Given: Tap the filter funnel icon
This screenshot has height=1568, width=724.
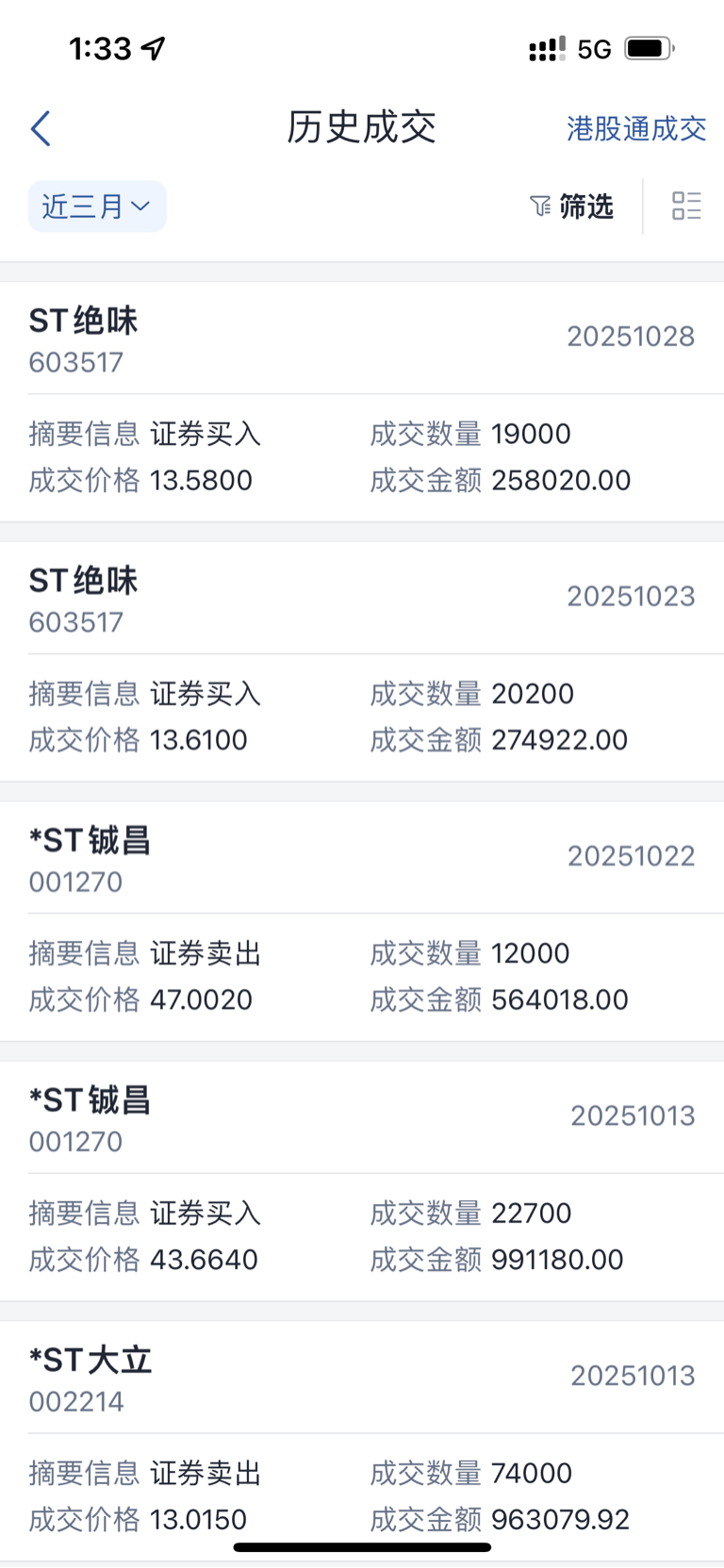Looking at the screenshot, I should 540,206.
